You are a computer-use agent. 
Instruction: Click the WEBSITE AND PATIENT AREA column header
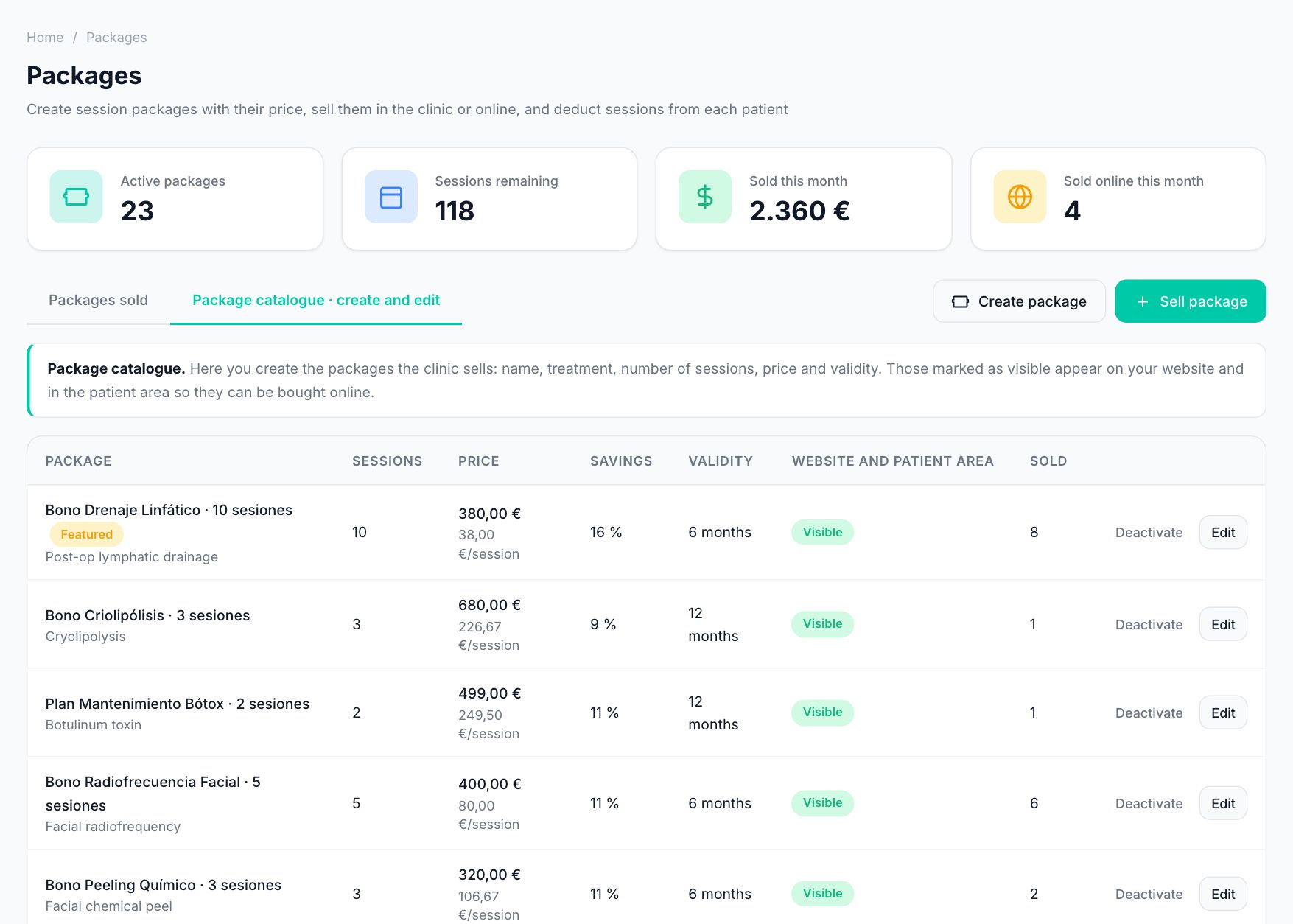[892, 461]
